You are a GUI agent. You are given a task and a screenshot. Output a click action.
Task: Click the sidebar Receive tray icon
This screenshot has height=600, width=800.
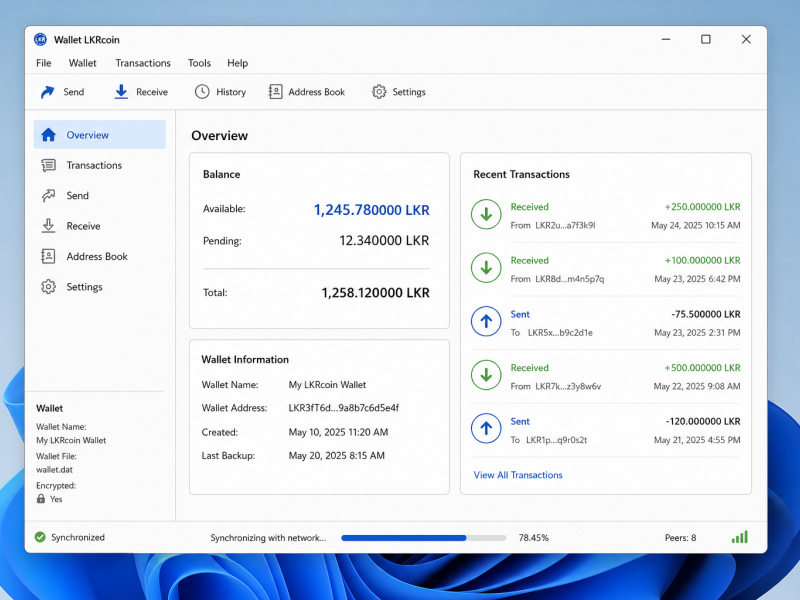[48, 226]
